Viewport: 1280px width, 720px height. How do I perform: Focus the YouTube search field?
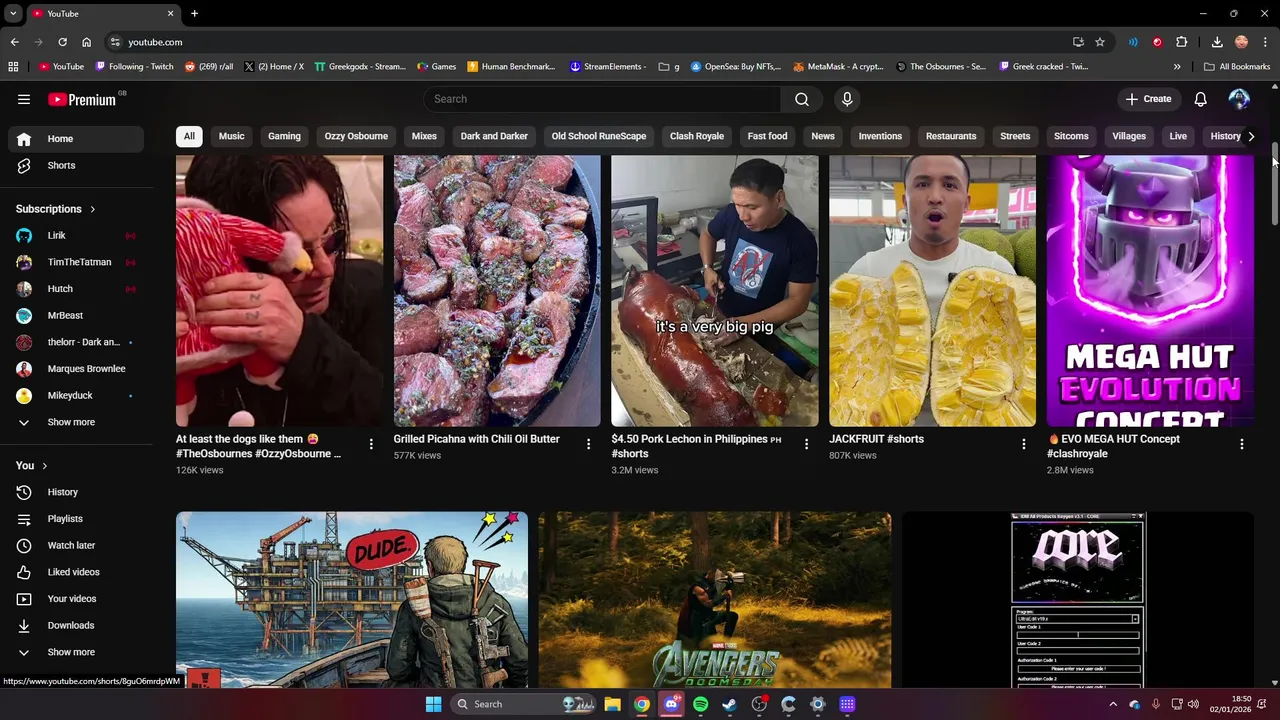tap(603, 99)
